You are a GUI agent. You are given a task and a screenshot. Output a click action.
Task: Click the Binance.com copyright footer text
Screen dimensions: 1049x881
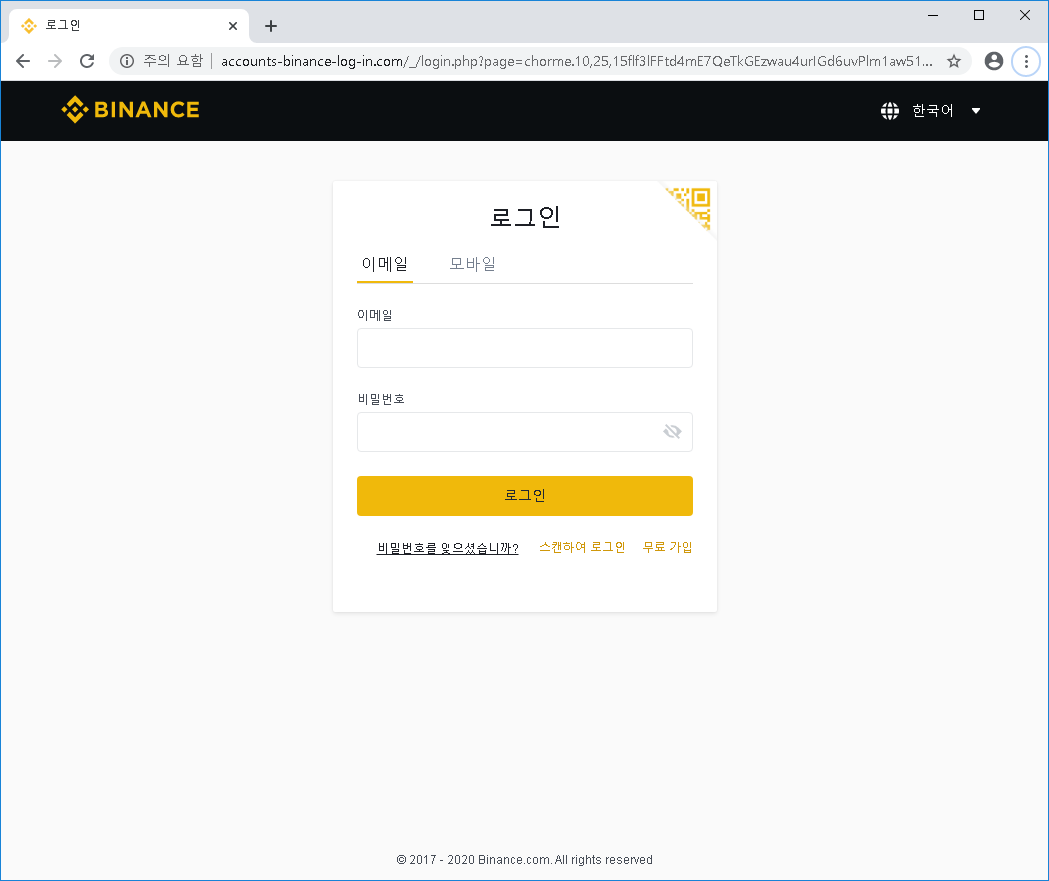click(524, 860)
